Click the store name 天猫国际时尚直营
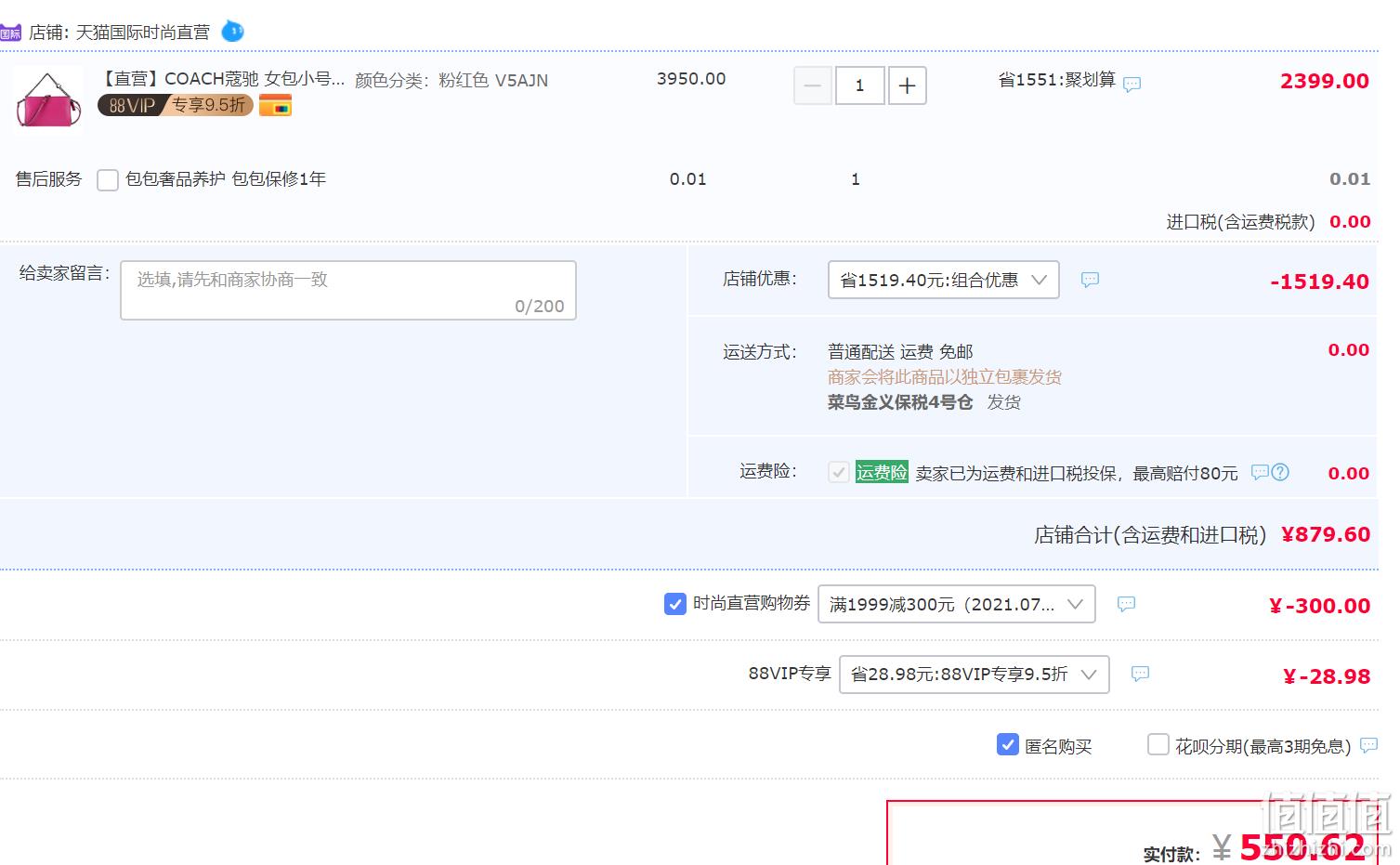 click(x=143, y=33)
